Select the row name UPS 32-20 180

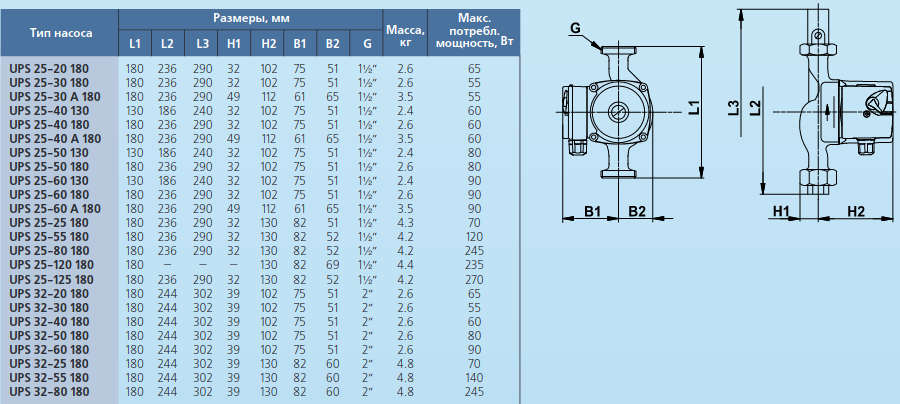pos(49,294)
